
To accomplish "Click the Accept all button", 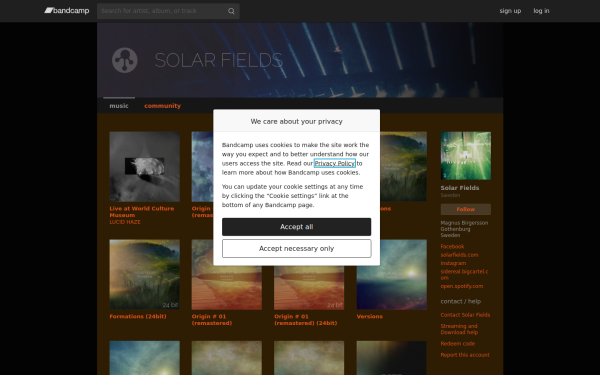I will [x=297, y=227].
